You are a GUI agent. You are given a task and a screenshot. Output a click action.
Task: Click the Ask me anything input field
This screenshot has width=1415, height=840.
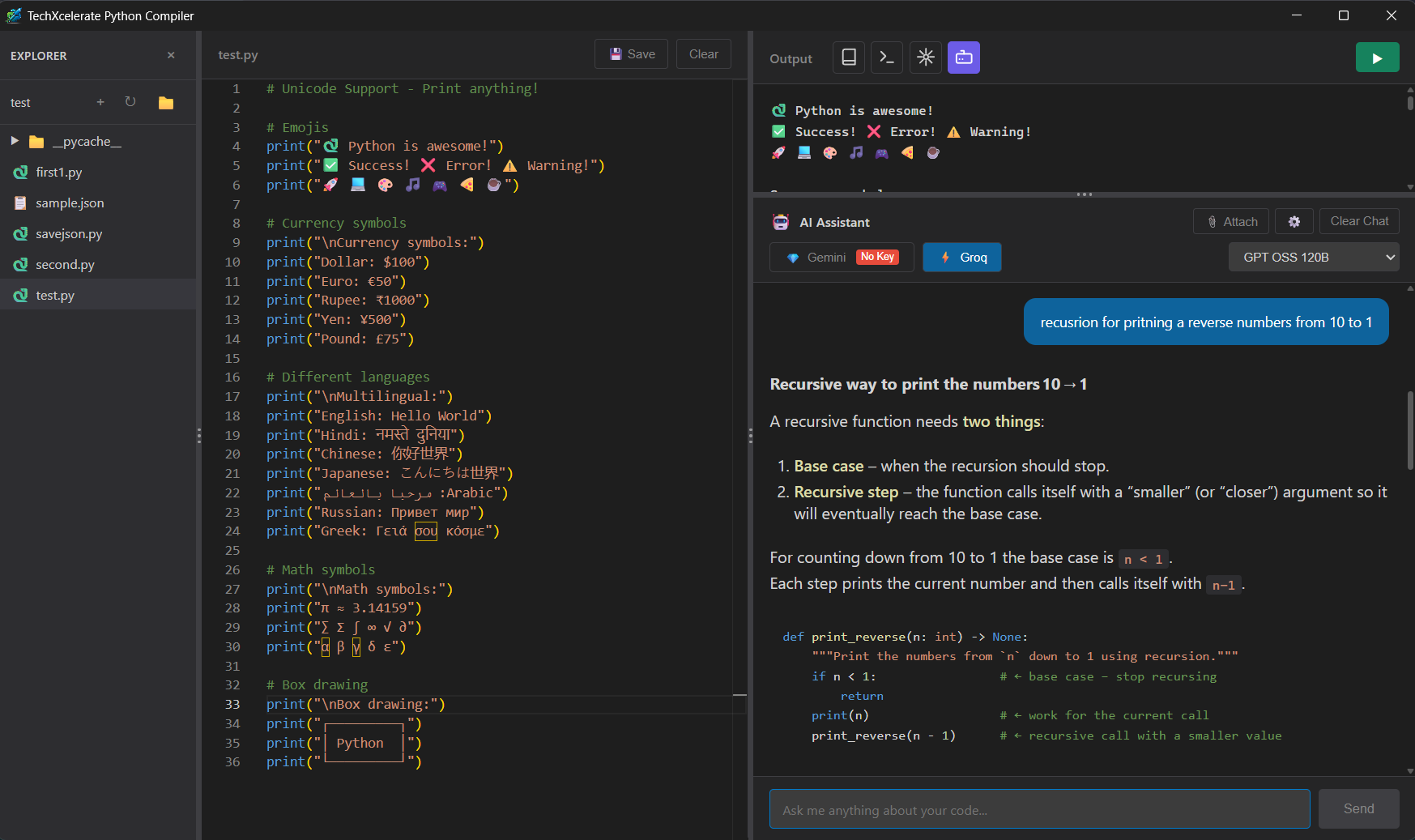(1039, 808)
